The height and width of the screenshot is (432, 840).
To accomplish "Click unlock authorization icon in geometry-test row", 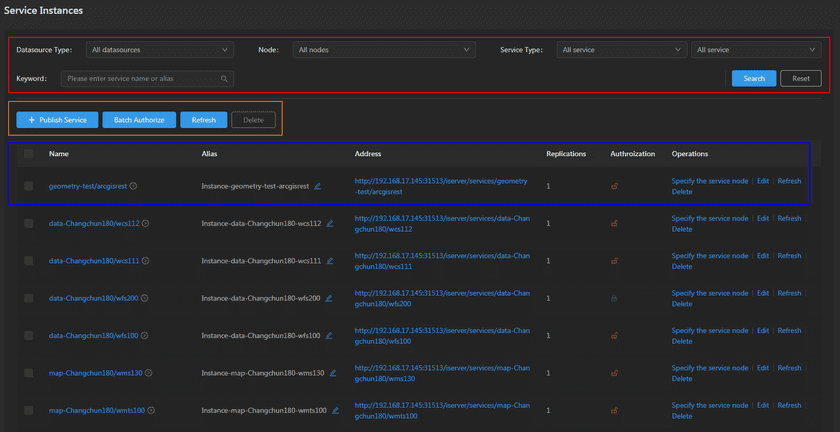I will pos(614,186).
